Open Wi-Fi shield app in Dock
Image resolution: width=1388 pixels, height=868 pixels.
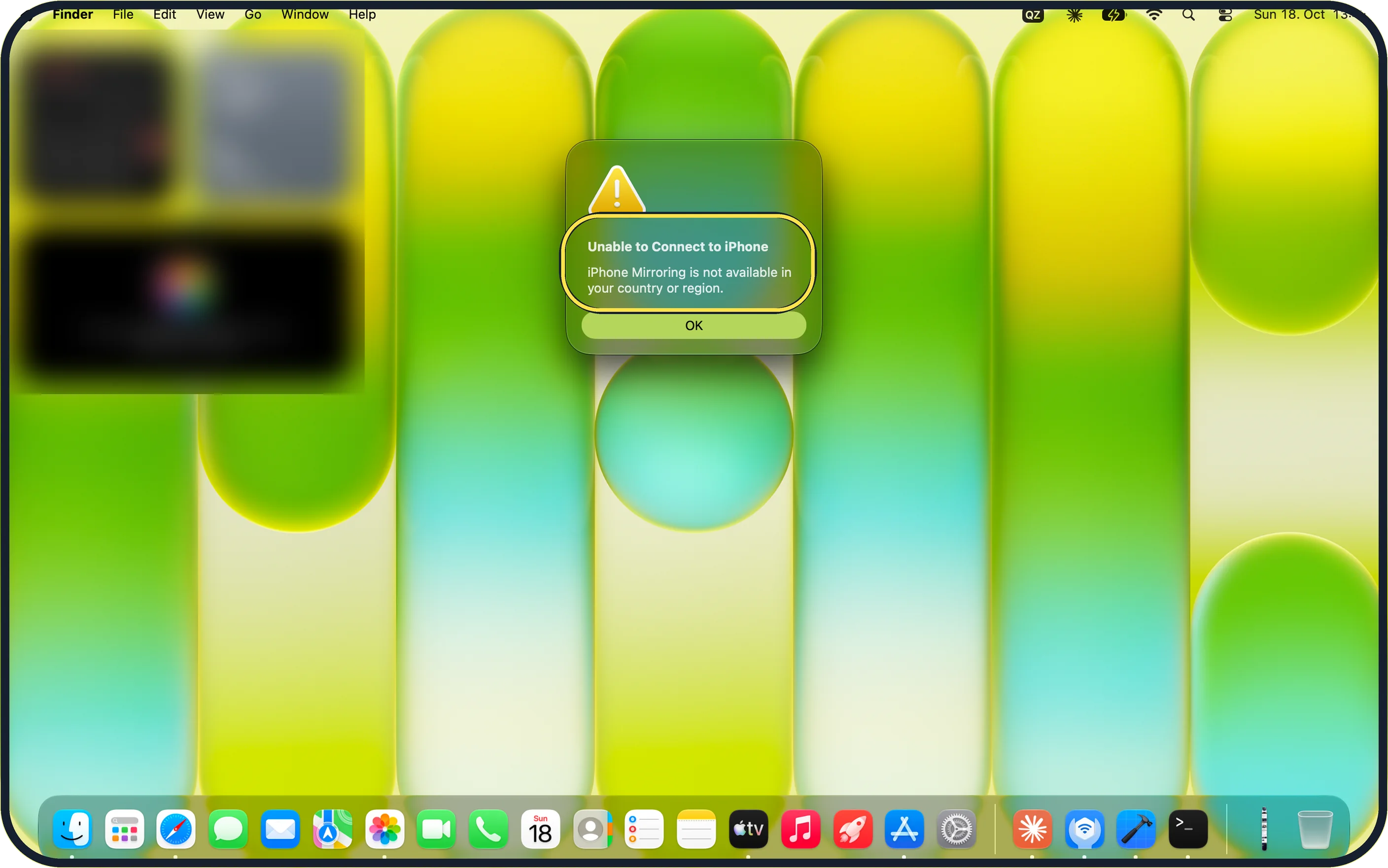(x=1084, y=829)
